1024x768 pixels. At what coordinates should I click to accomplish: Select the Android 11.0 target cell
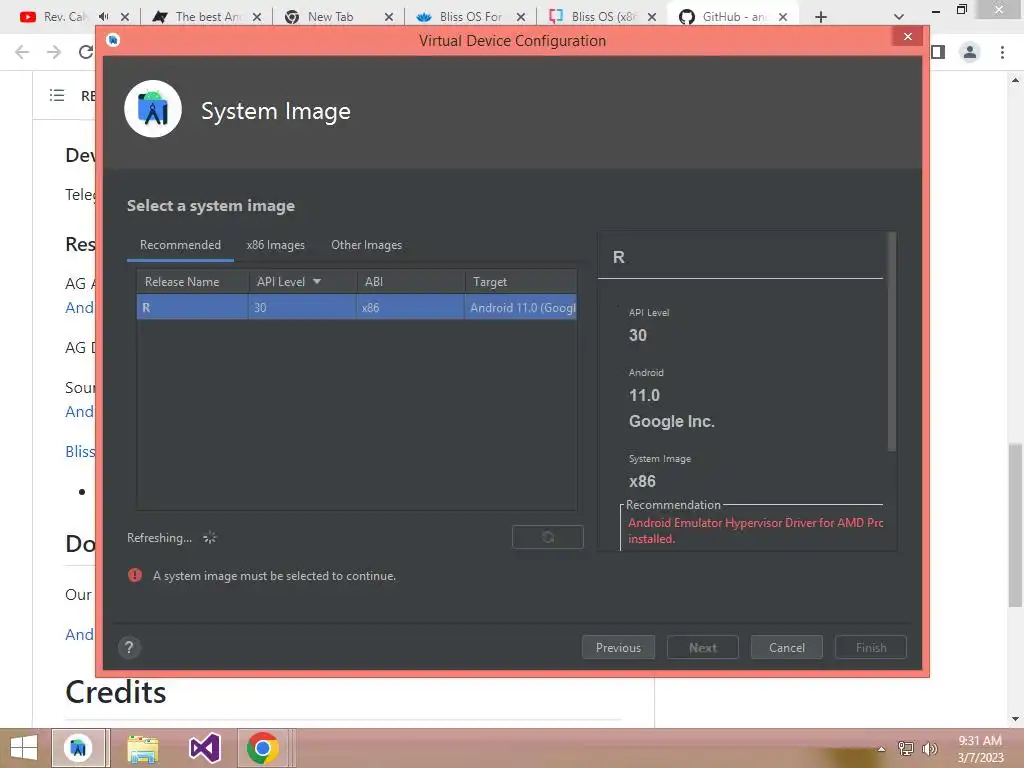pos(520,308)
